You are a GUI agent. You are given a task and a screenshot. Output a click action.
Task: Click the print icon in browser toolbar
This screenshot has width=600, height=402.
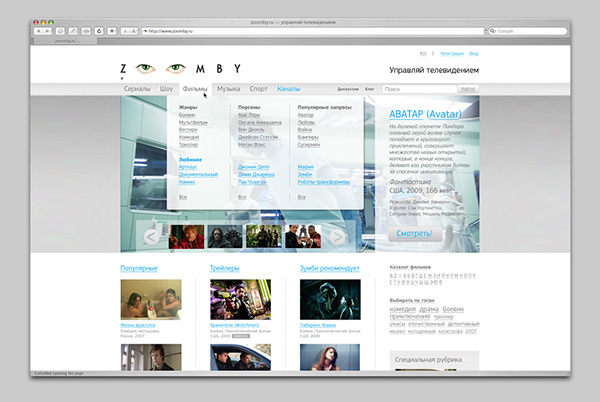click(86, 31)
